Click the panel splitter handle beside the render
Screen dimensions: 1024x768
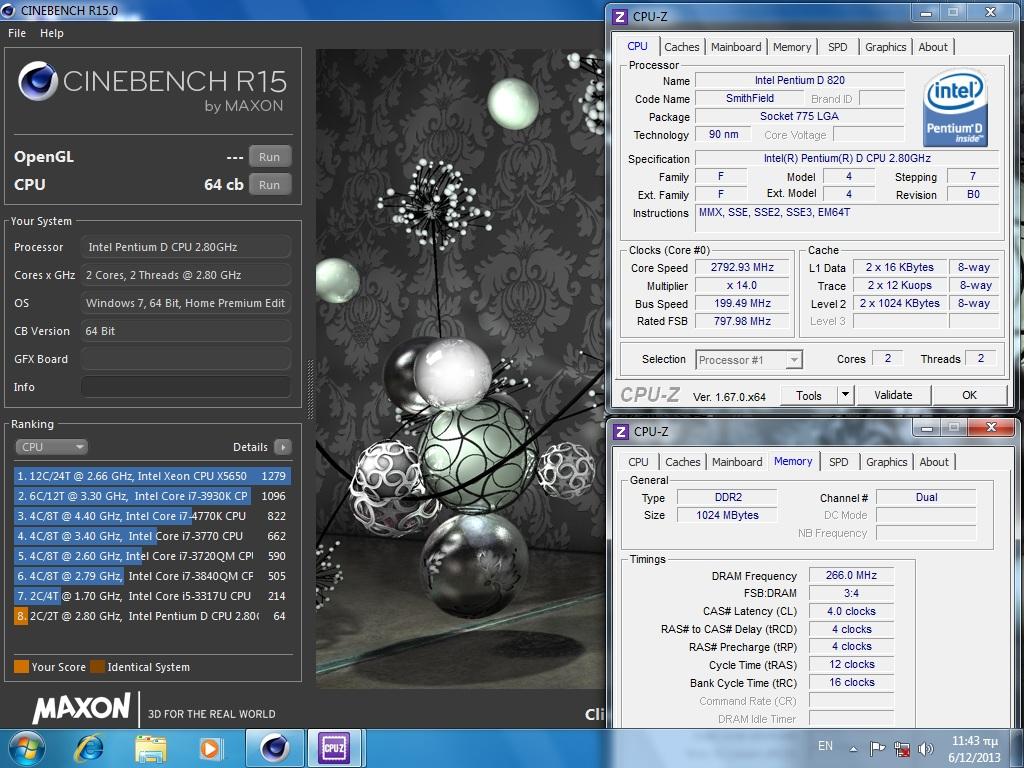pyautogui.click(x=310, y=389)
